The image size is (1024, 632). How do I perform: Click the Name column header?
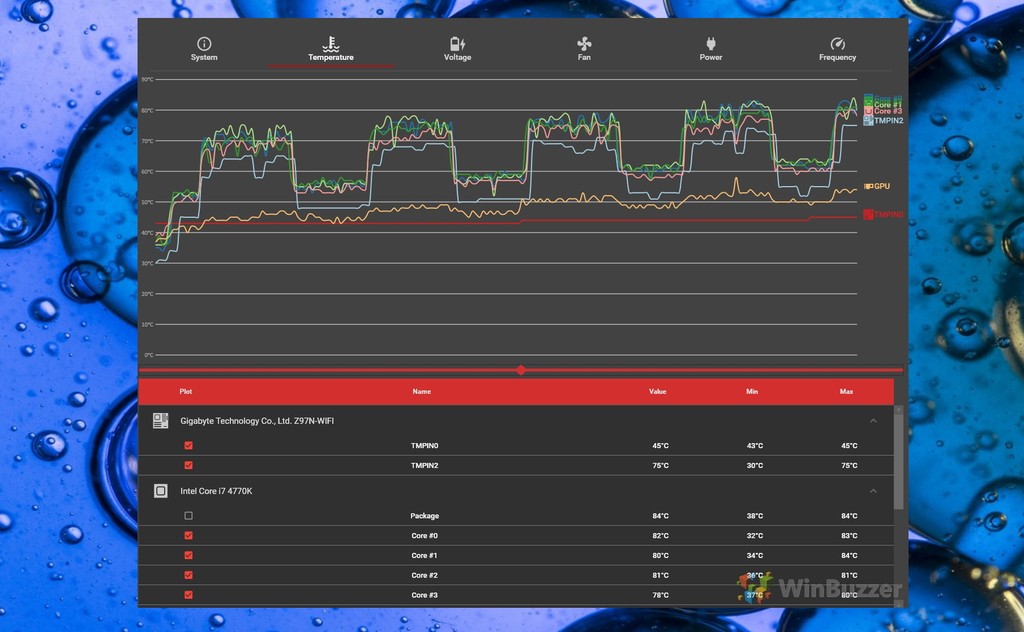[421, 391]
